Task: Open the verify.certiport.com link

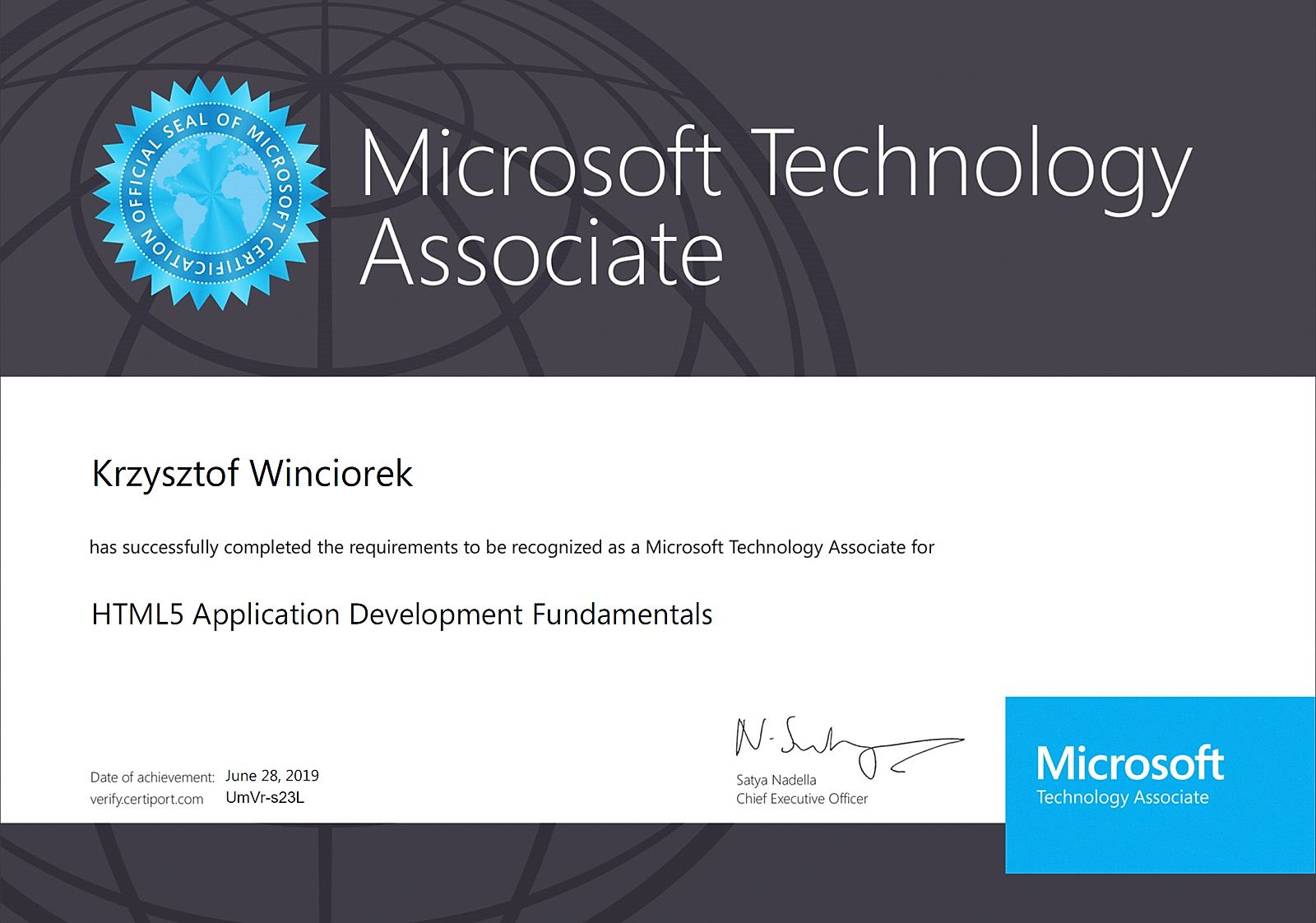Action: coord(146,800)
